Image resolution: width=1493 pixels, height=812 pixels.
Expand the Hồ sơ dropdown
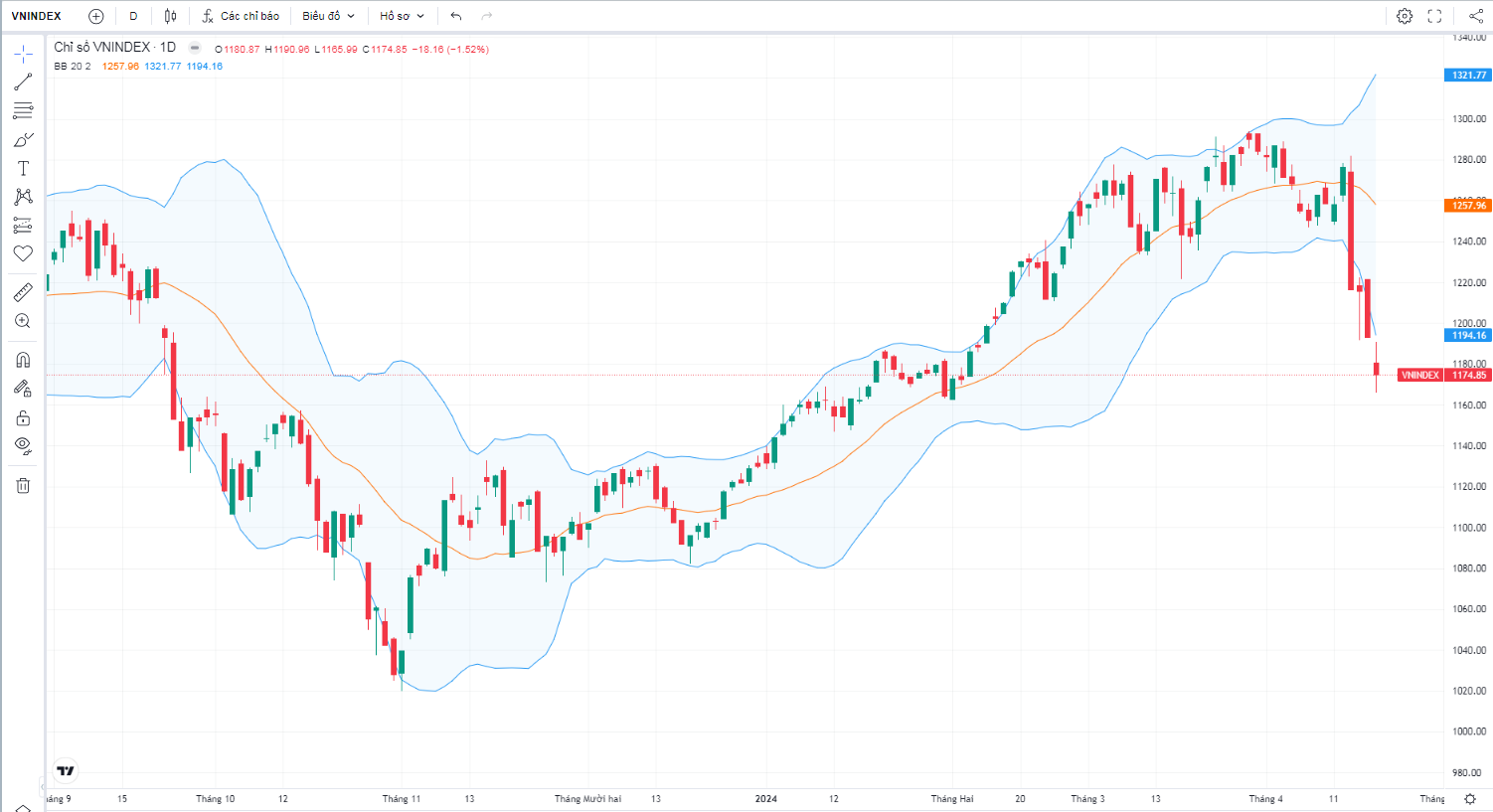(x=402, y=16)
